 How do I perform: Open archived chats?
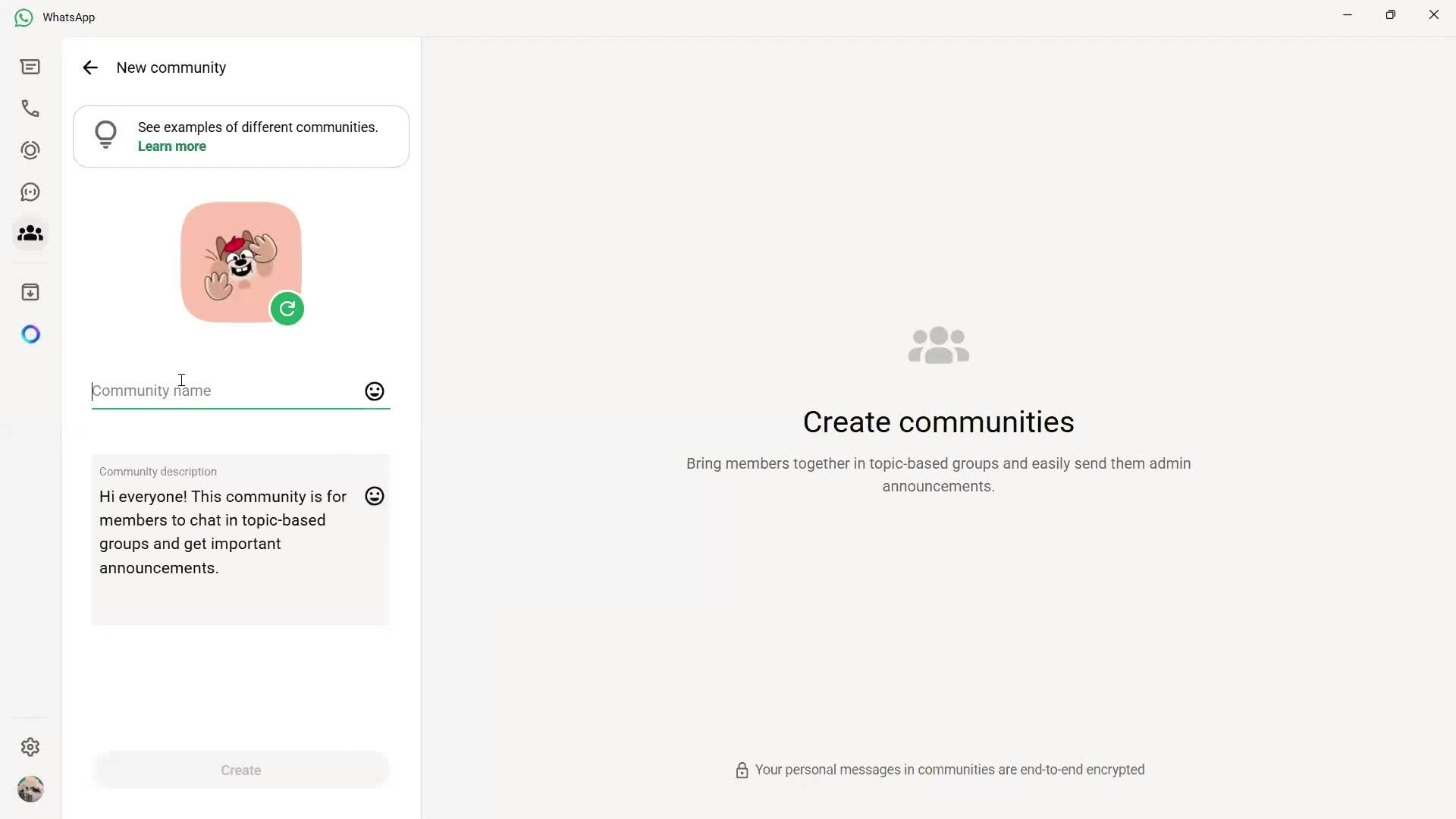(30, 292)
